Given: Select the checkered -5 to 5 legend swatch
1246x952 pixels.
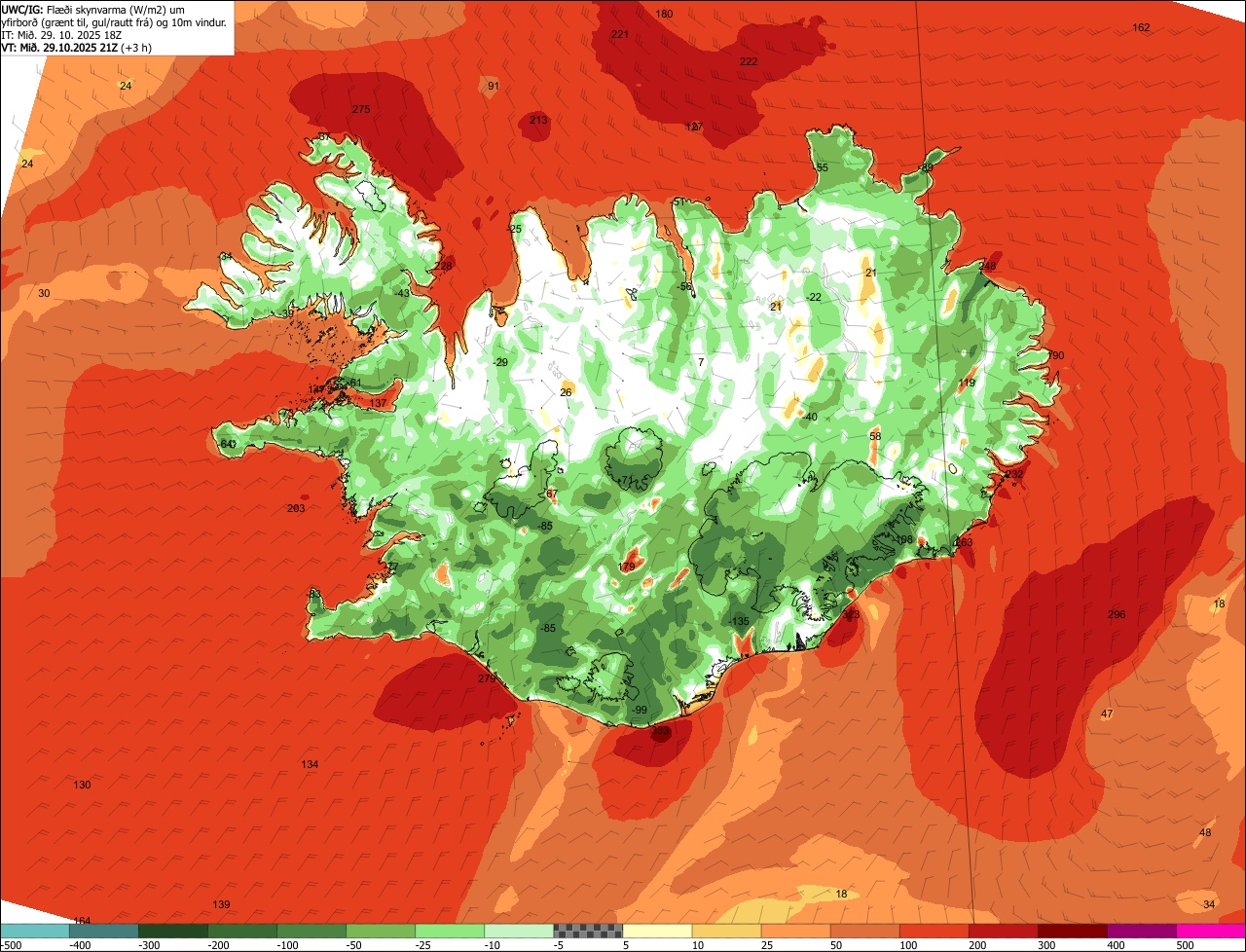Looking at the screenshot, I should point(588,931).
